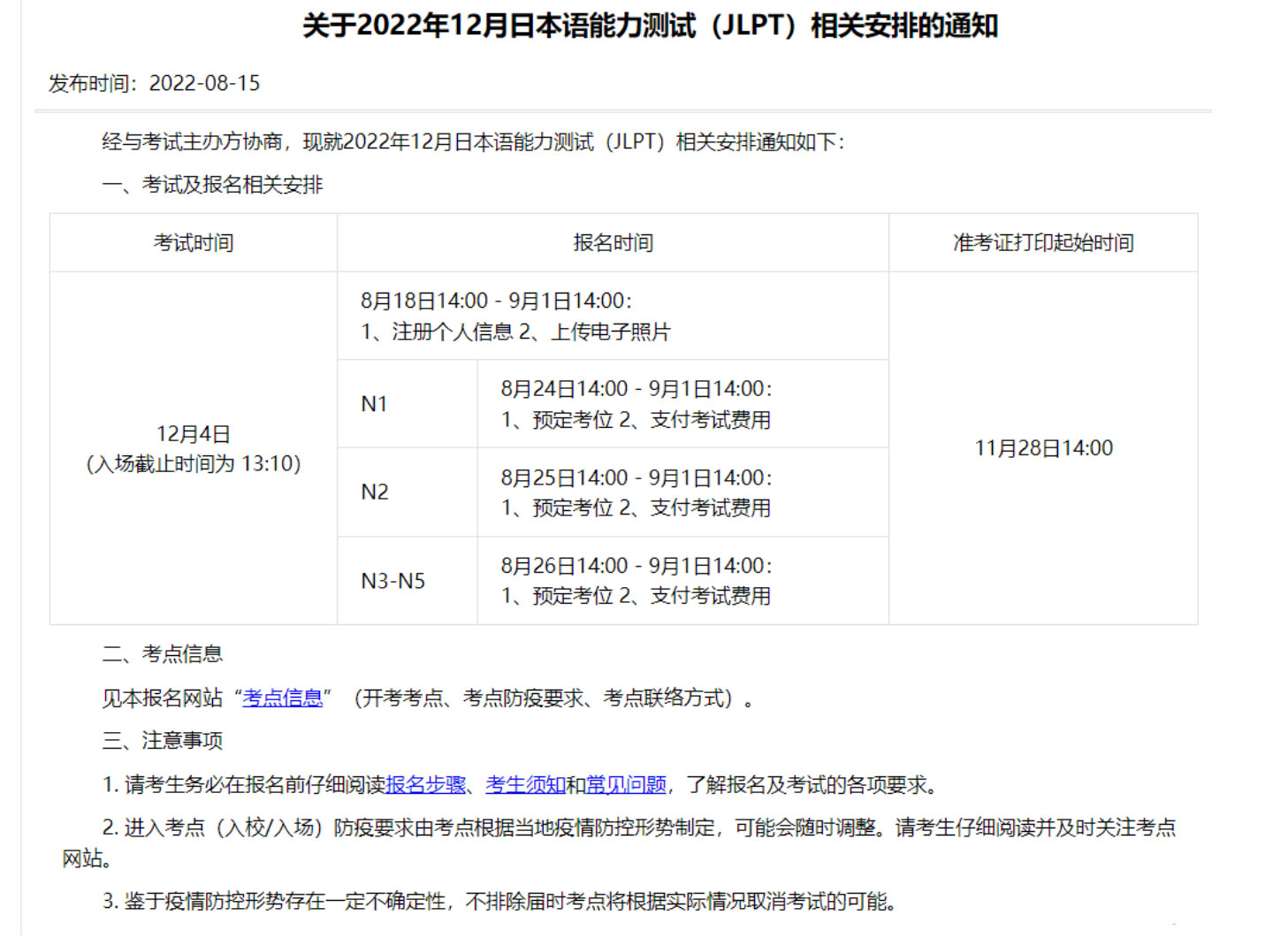
Task: Open the 常见问题 link
Action: click(626, 784)
